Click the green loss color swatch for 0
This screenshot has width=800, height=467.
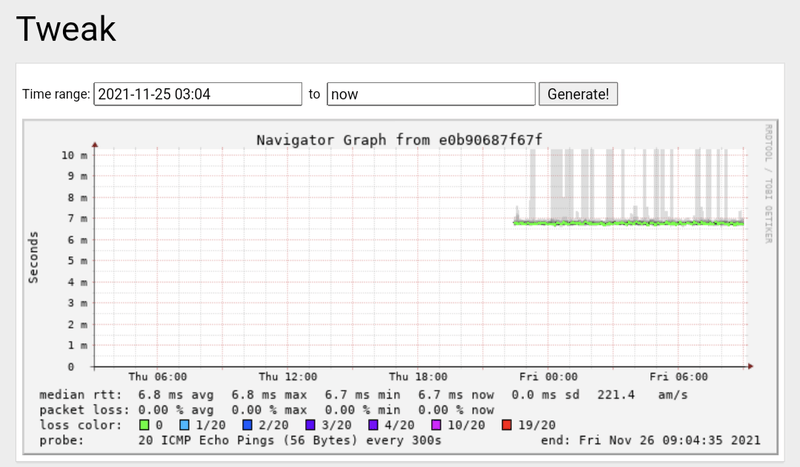click(x=144, y=425)
